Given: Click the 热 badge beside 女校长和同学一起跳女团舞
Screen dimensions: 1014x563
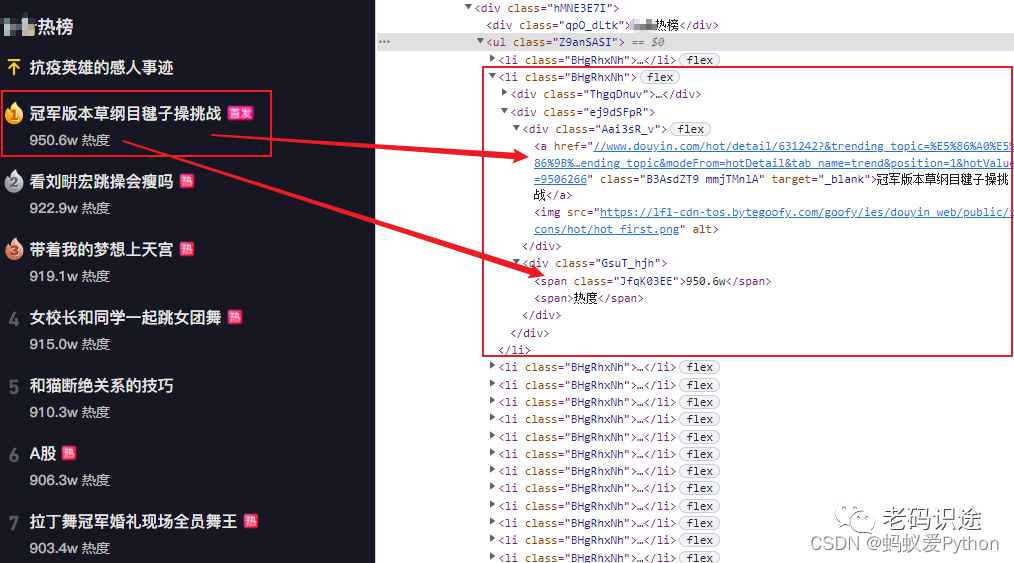Looking at the screenshot, I should coord(235,317).
